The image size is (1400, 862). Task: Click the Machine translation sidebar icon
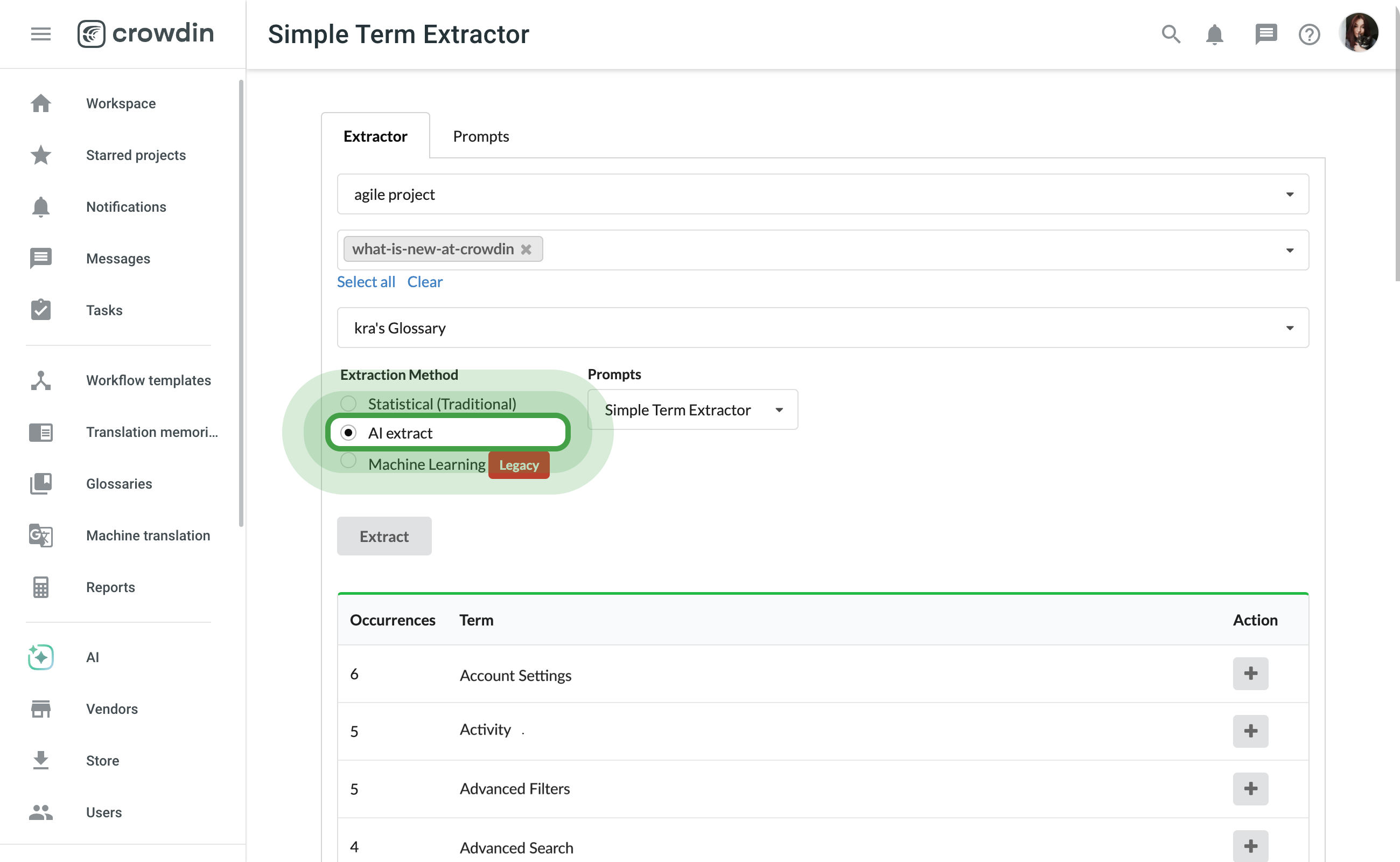pos(41,535)
